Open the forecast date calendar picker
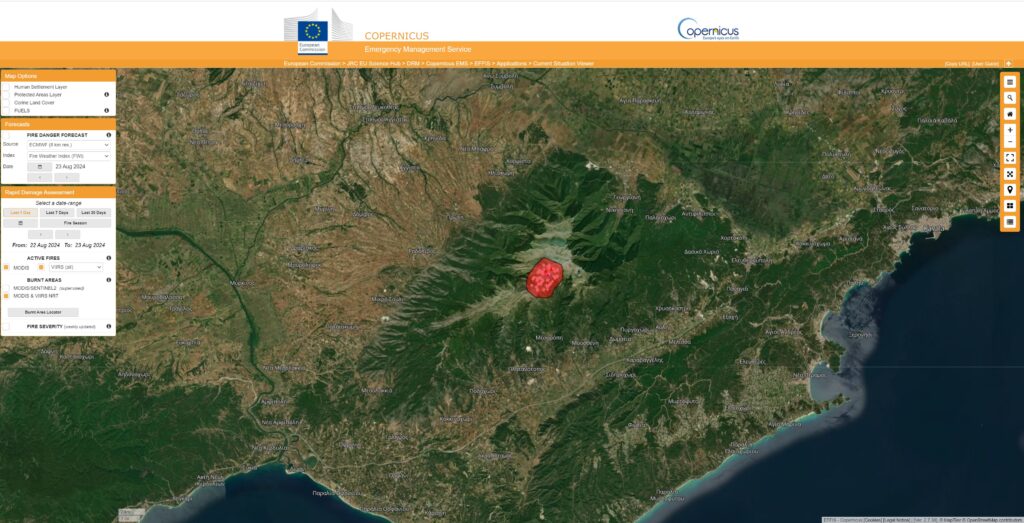 pyautogui.click(x=39, y=167)
